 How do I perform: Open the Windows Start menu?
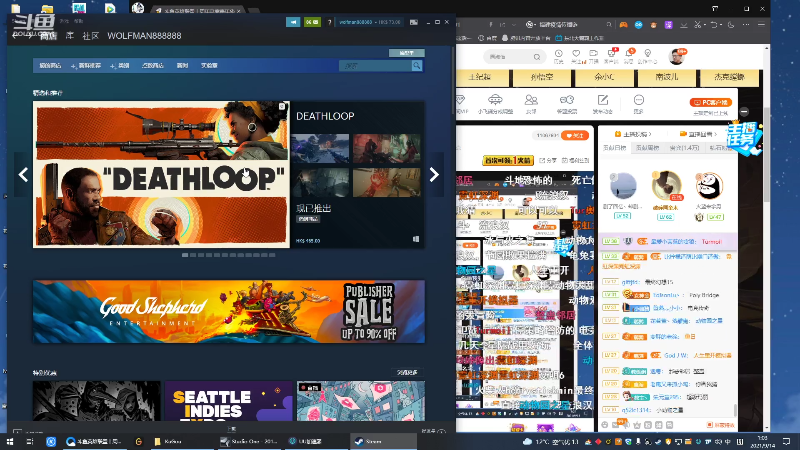point(10,441)
